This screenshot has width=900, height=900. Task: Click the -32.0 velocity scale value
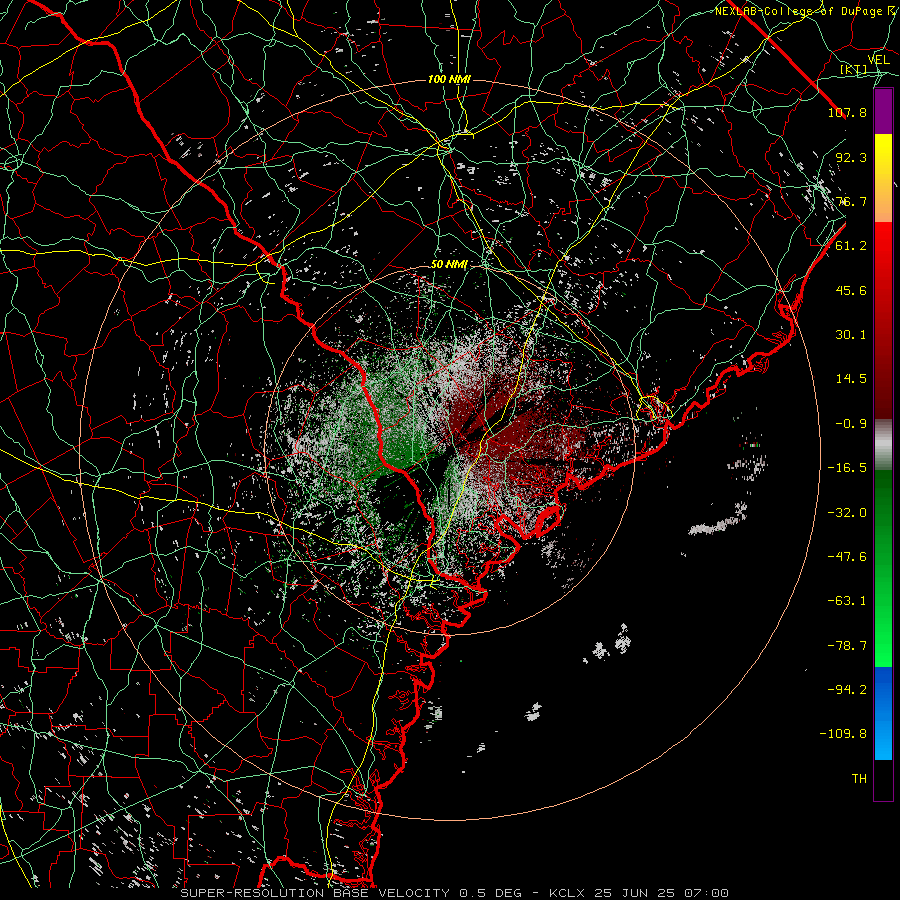(847, 513)
